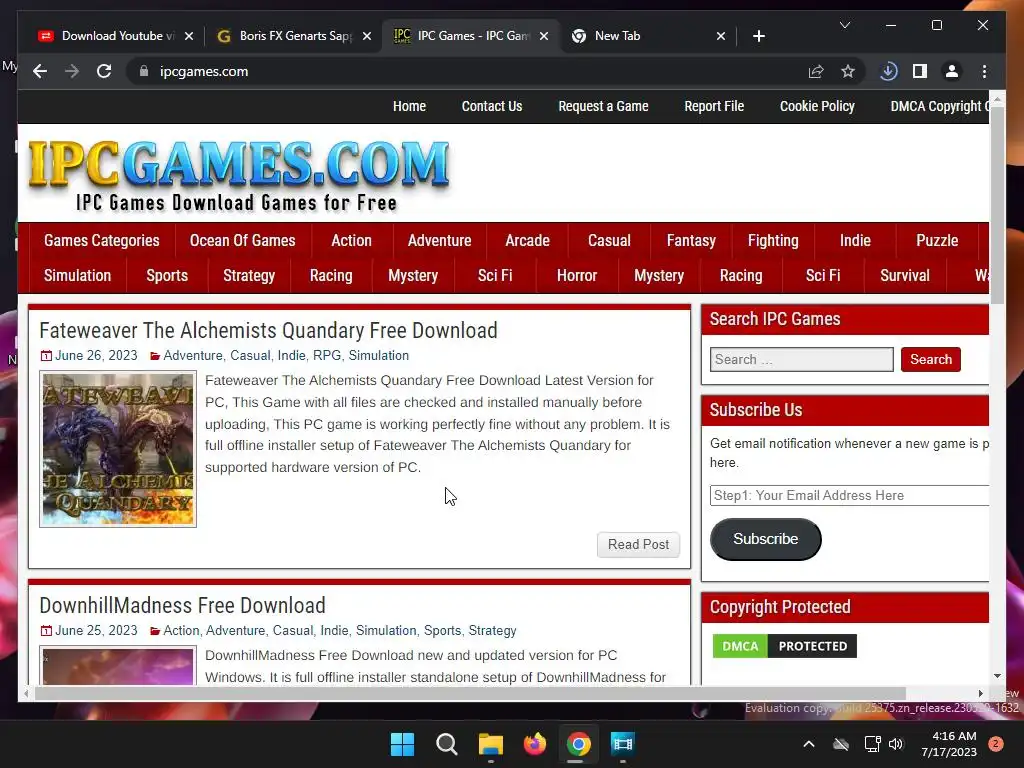
Task: Click the browser forward arrow
Action: [72, 71]
